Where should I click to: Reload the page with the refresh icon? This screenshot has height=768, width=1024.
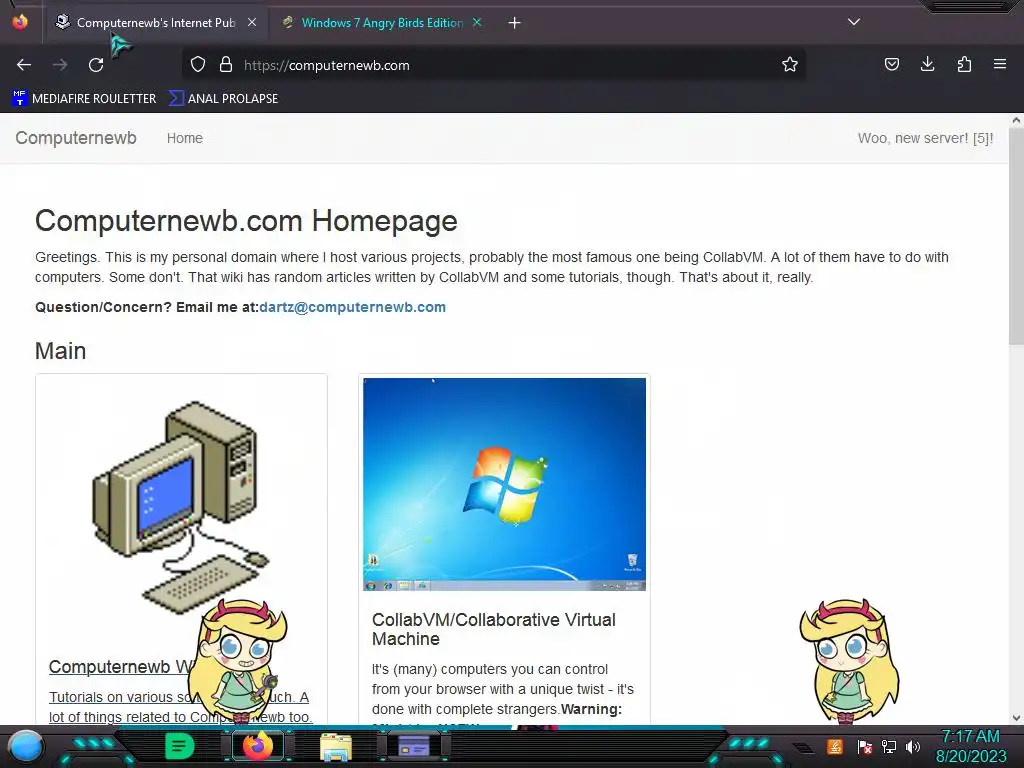coord(96,65)
